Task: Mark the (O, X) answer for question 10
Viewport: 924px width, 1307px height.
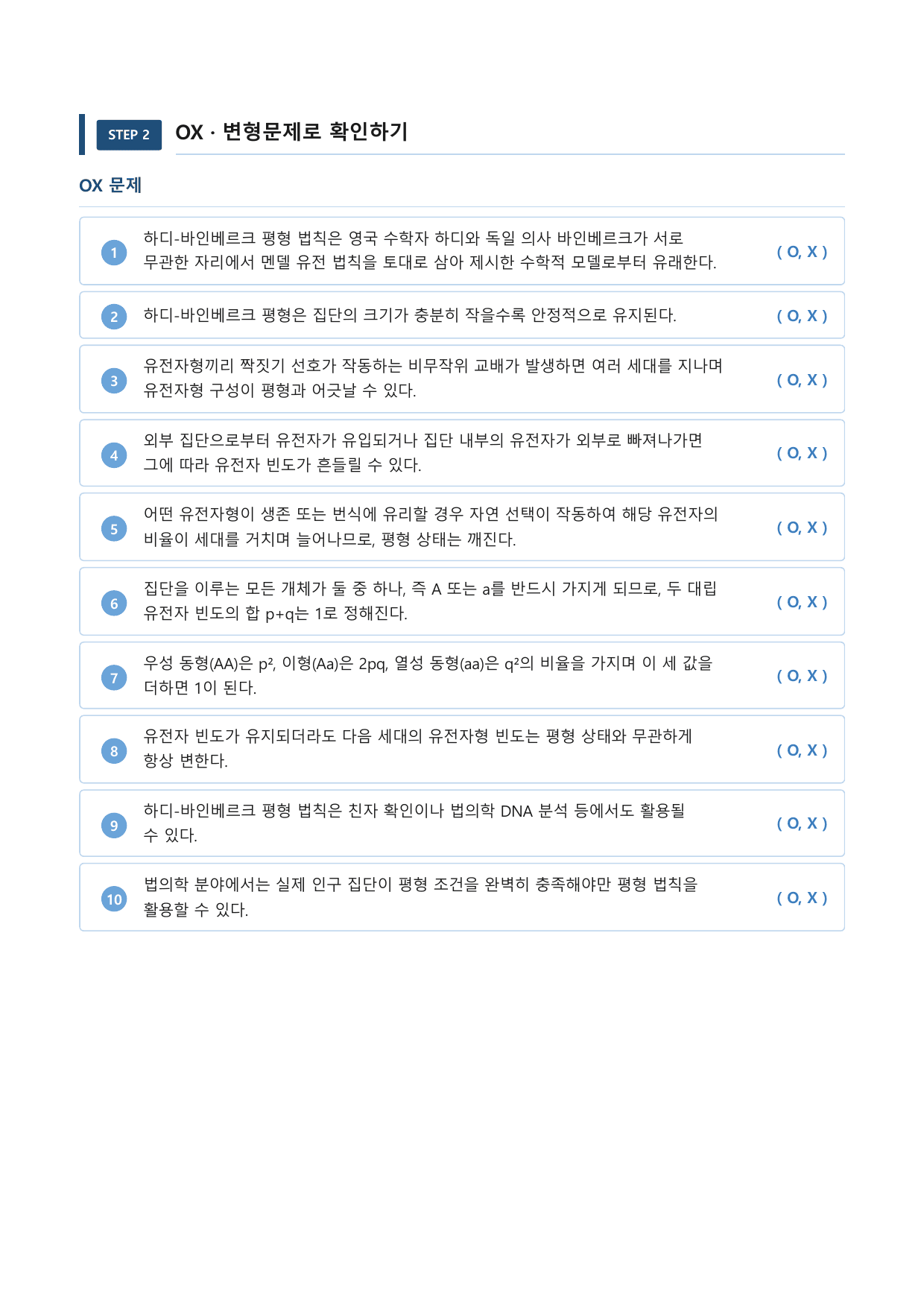Action: (x=802, y=898)
